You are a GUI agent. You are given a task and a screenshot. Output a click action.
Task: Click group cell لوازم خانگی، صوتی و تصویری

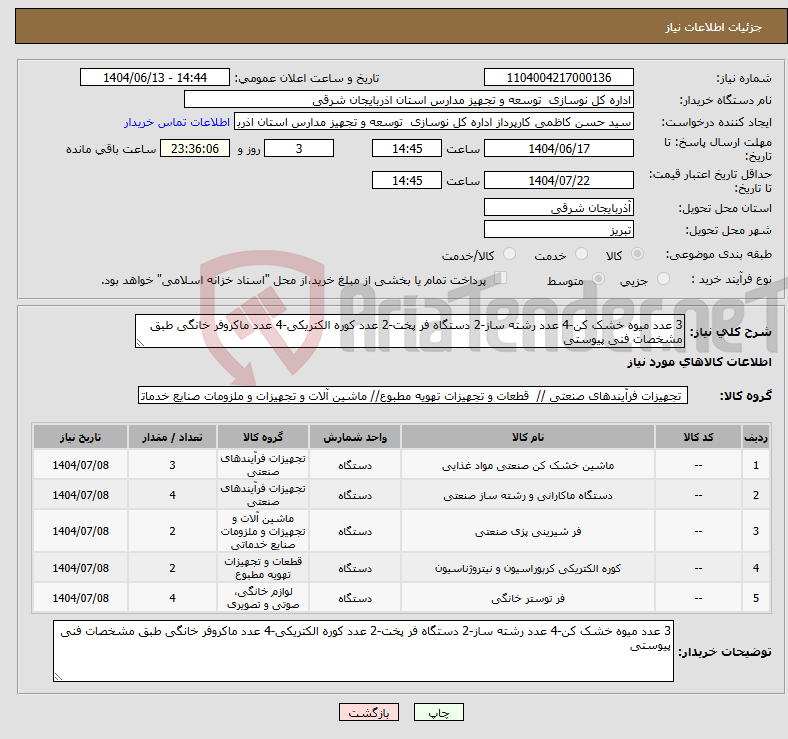[x=263, y=598]
